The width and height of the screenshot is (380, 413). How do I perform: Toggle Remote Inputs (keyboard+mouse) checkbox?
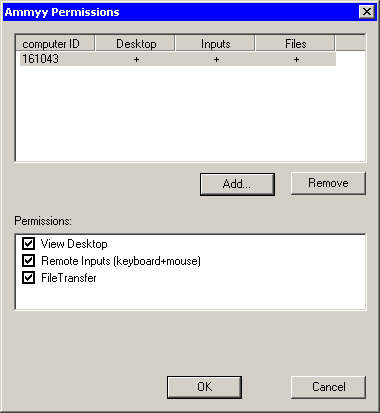(28, 261)
